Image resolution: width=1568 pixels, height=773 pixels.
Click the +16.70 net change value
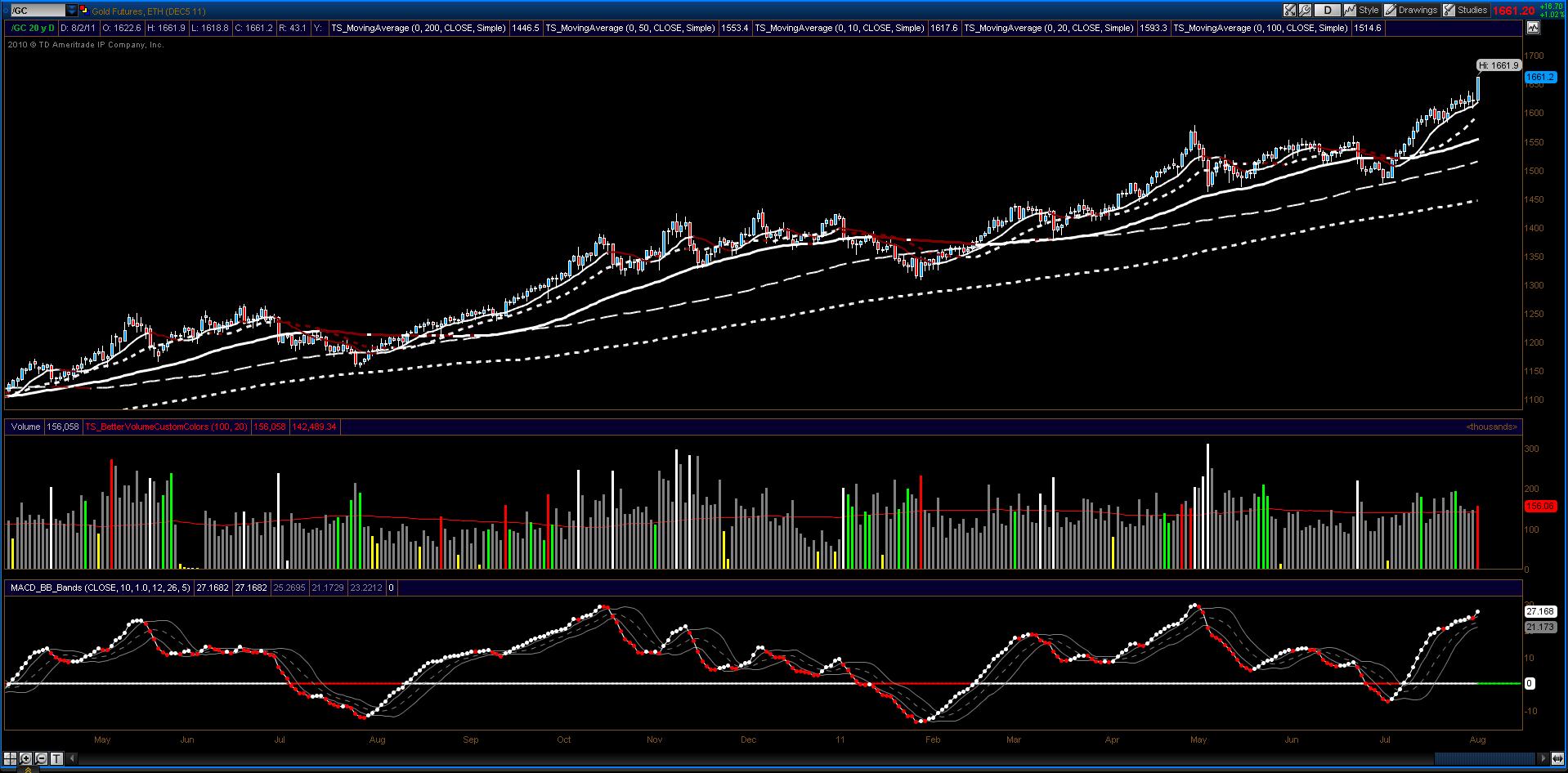[1550, 7]
